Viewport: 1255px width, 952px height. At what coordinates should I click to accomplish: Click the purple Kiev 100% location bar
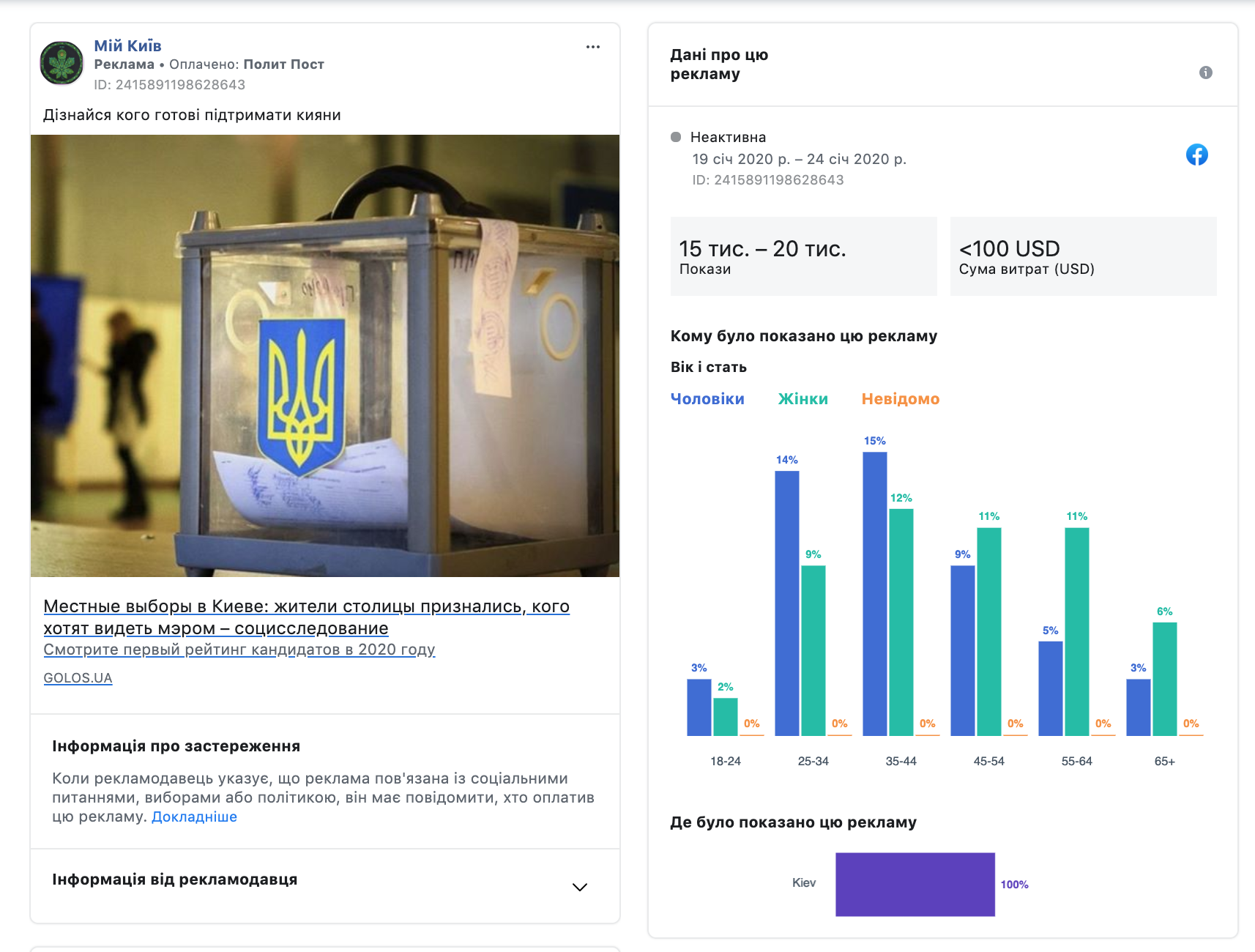coord(915,884)
